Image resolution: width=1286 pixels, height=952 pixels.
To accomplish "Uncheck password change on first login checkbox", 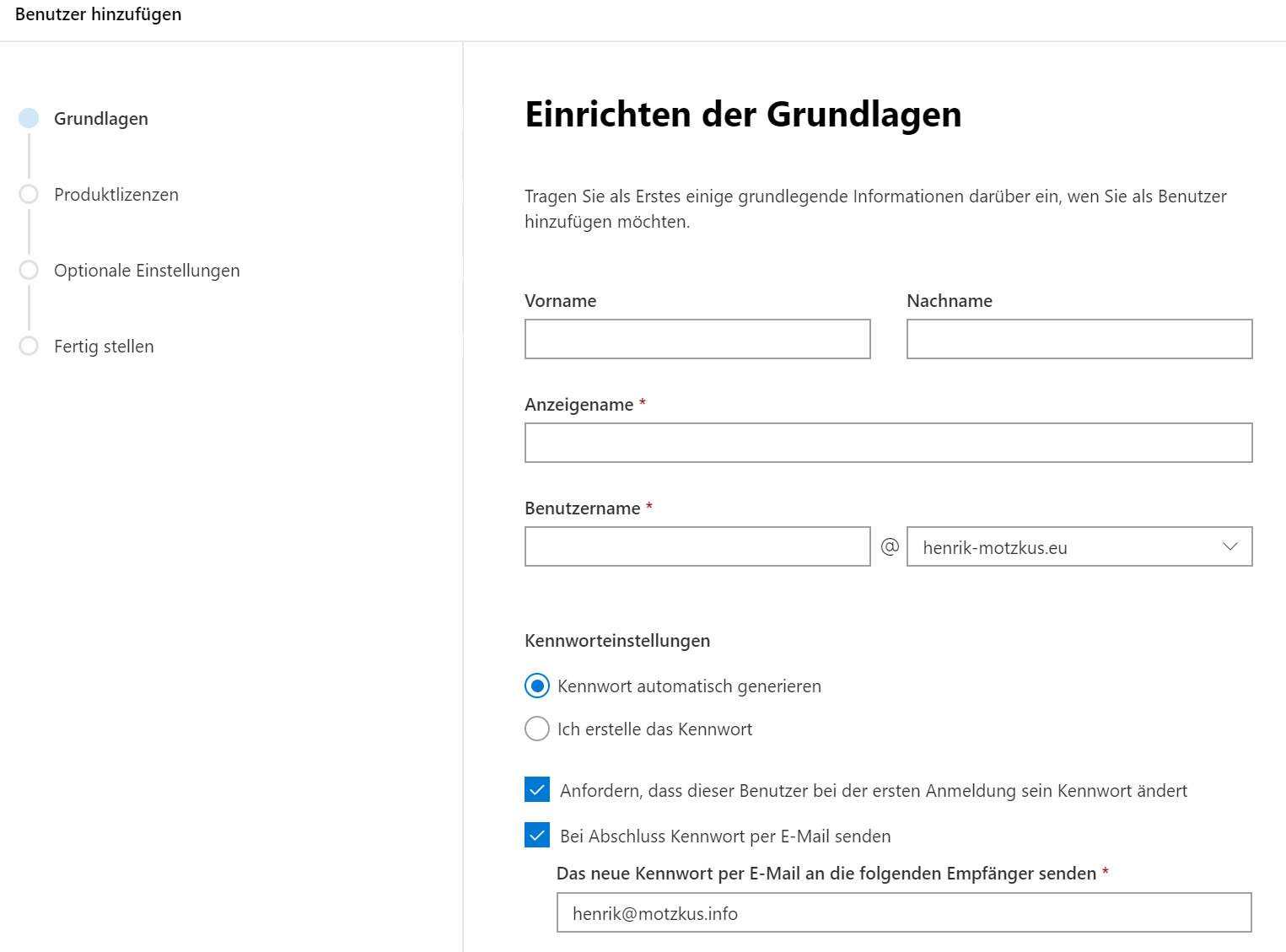I will tap(537, 789).
